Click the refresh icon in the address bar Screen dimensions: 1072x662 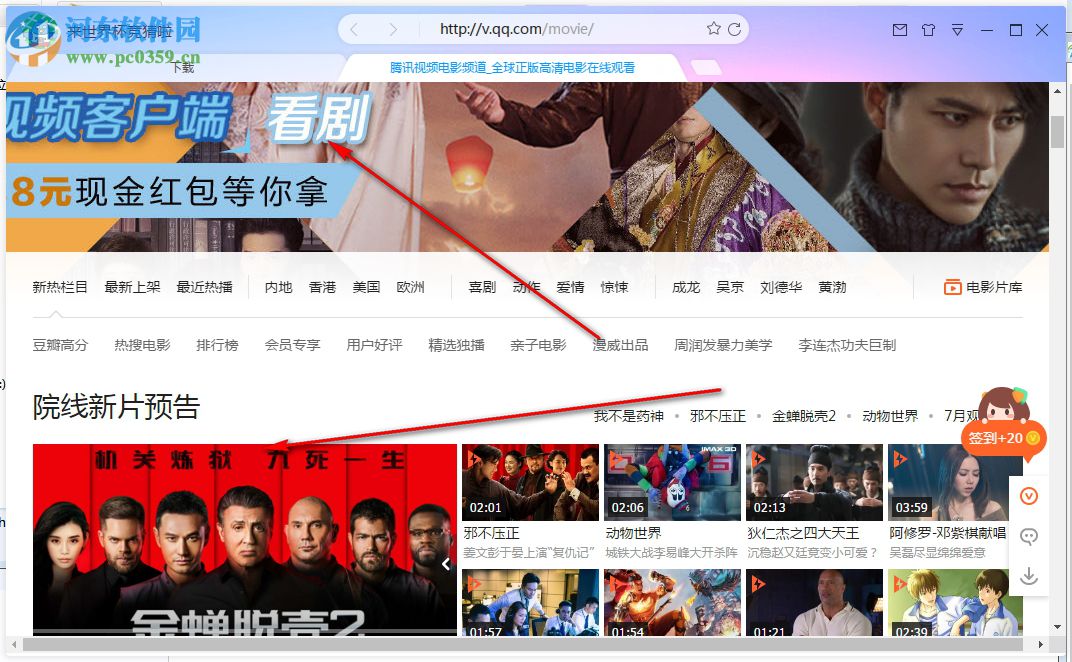tap(735, 29)
